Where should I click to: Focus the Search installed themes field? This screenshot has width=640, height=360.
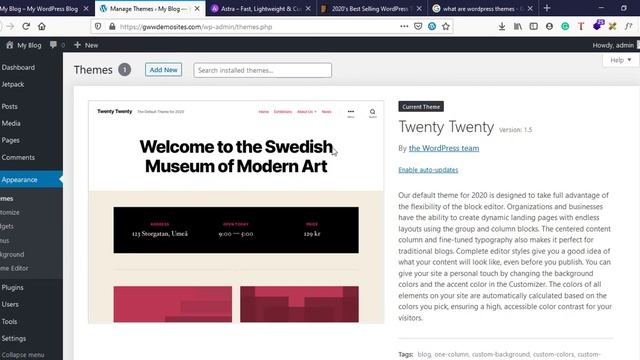262,70
